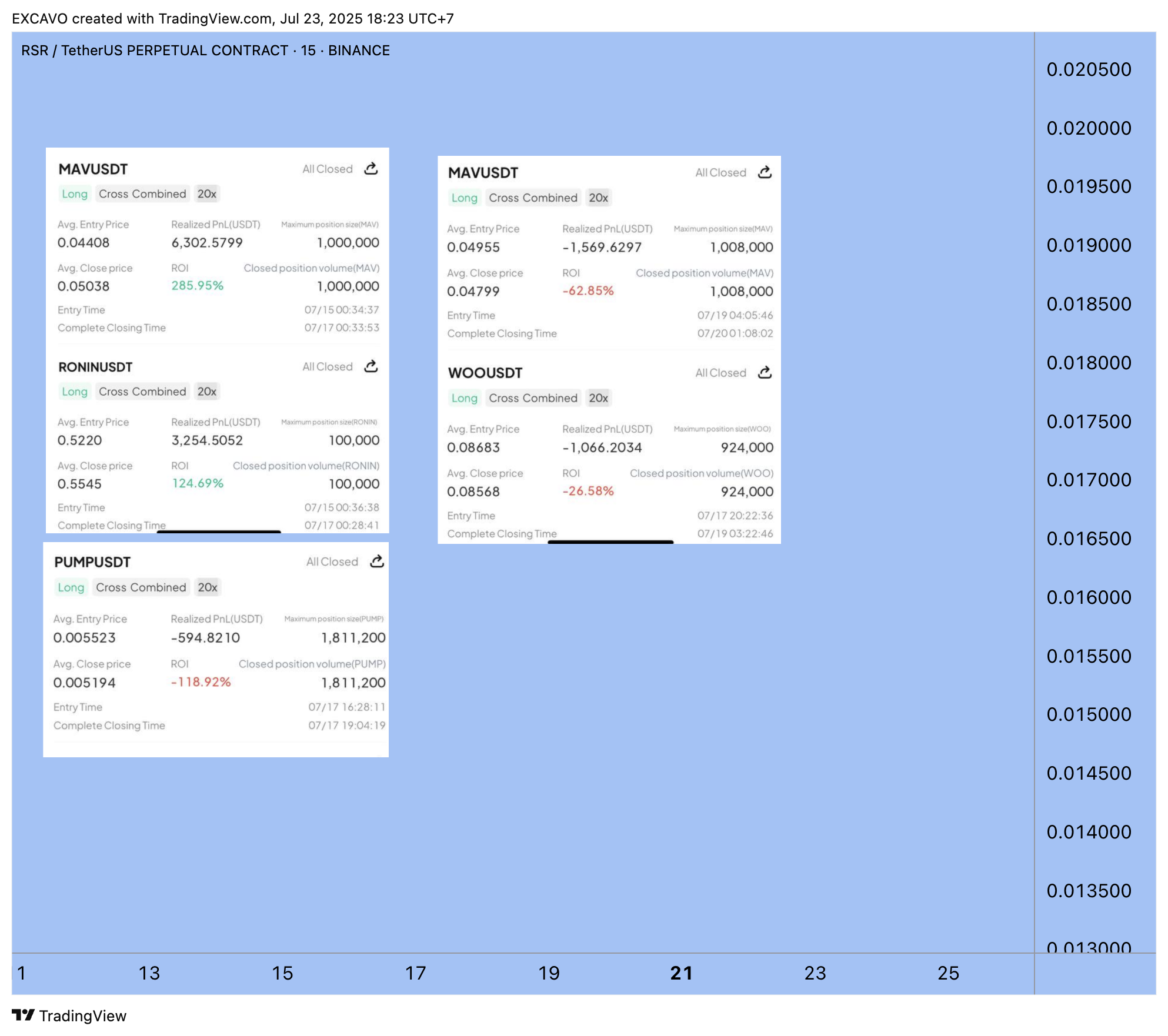Click All Closed on RONINUSDT card

pos(328,366)
